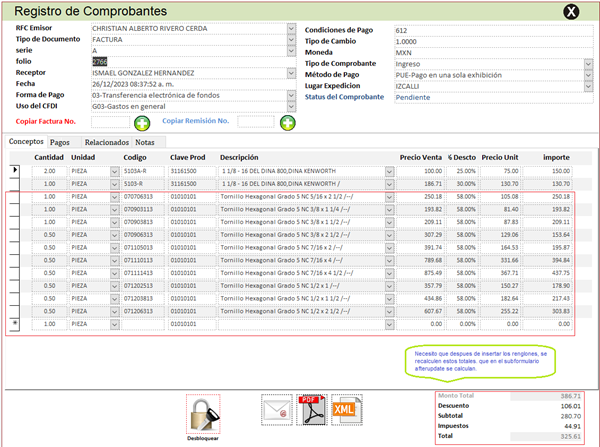Expand the Tipo de Comprobante dropdown
This screenshot has width=600, height=447.
pyautogui.click(x=590, y=64)
